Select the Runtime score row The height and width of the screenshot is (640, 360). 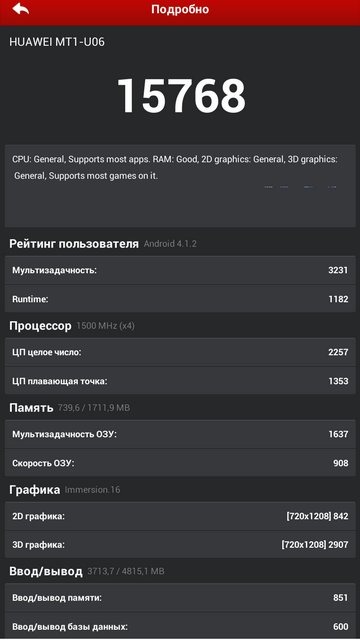coord(180,299)
